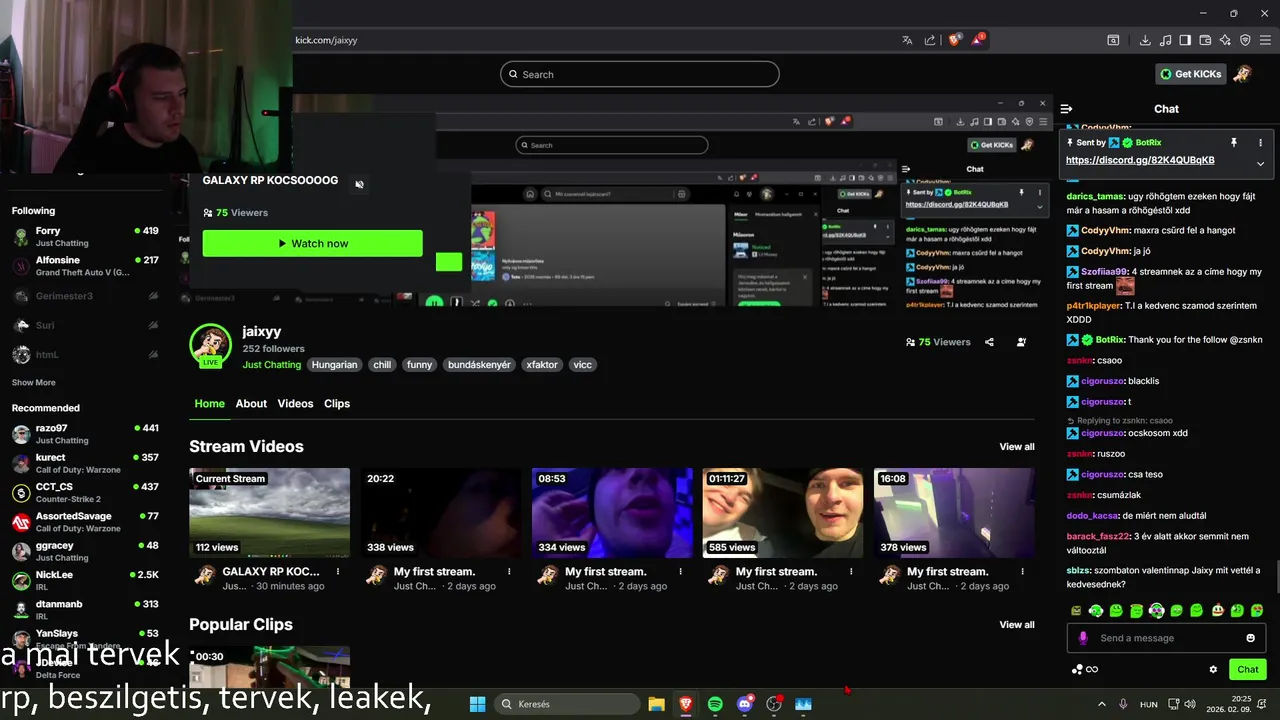
Task: Click the green Watch now button
Action: (x=312, y=243)
